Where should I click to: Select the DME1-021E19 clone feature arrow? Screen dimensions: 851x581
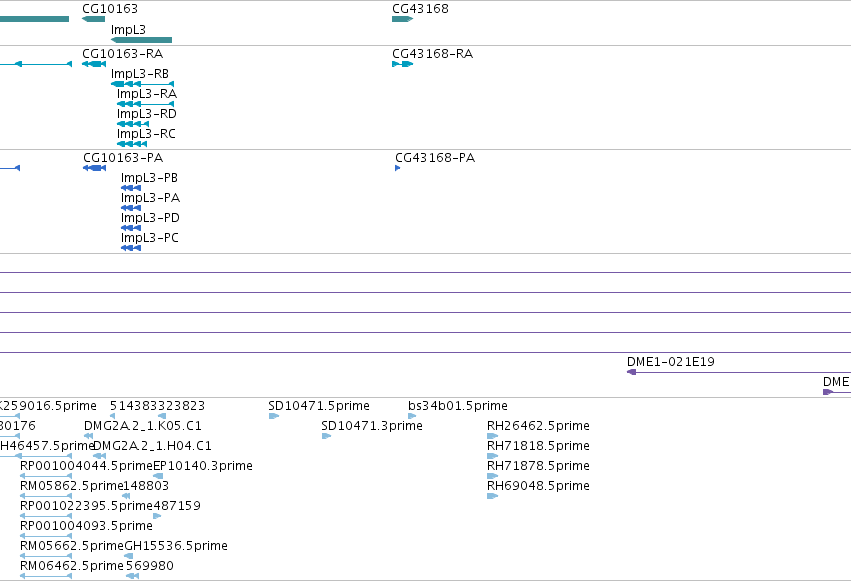(632, 372)
